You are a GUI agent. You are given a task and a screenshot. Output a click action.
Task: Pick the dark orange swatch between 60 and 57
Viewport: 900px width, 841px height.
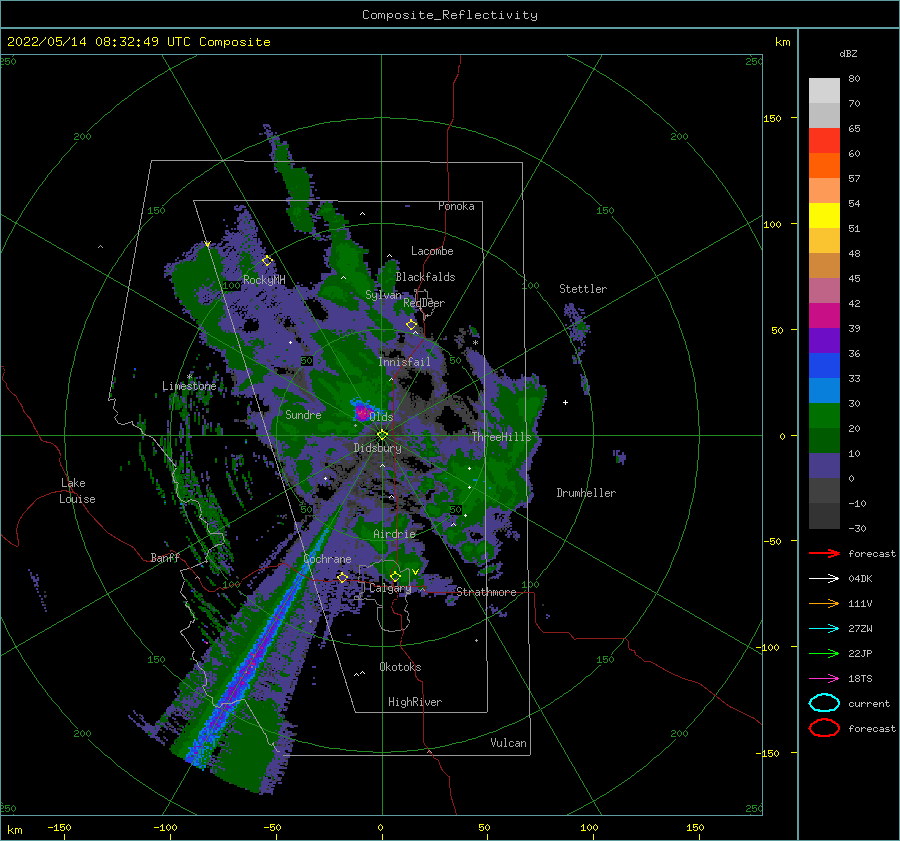tap(824, 166)
